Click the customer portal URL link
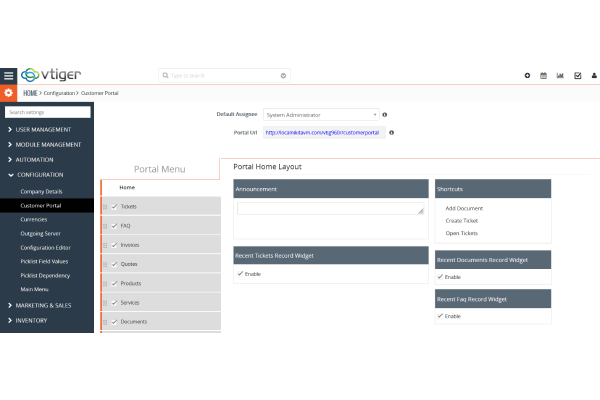Viewport: 600px width, 400px height. click(324, 132)
